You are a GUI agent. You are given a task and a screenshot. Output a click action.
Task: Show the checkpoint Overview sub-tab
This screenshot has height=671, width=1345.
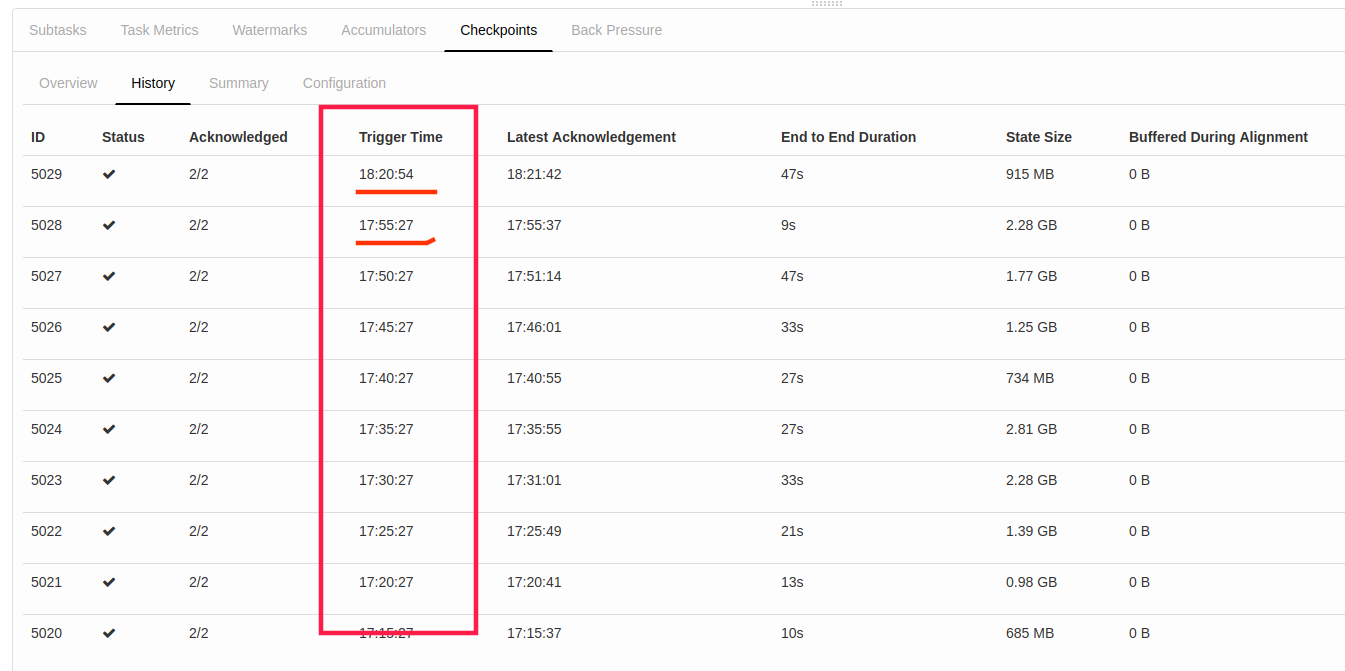pyautogui.click(x=68, y=83)
